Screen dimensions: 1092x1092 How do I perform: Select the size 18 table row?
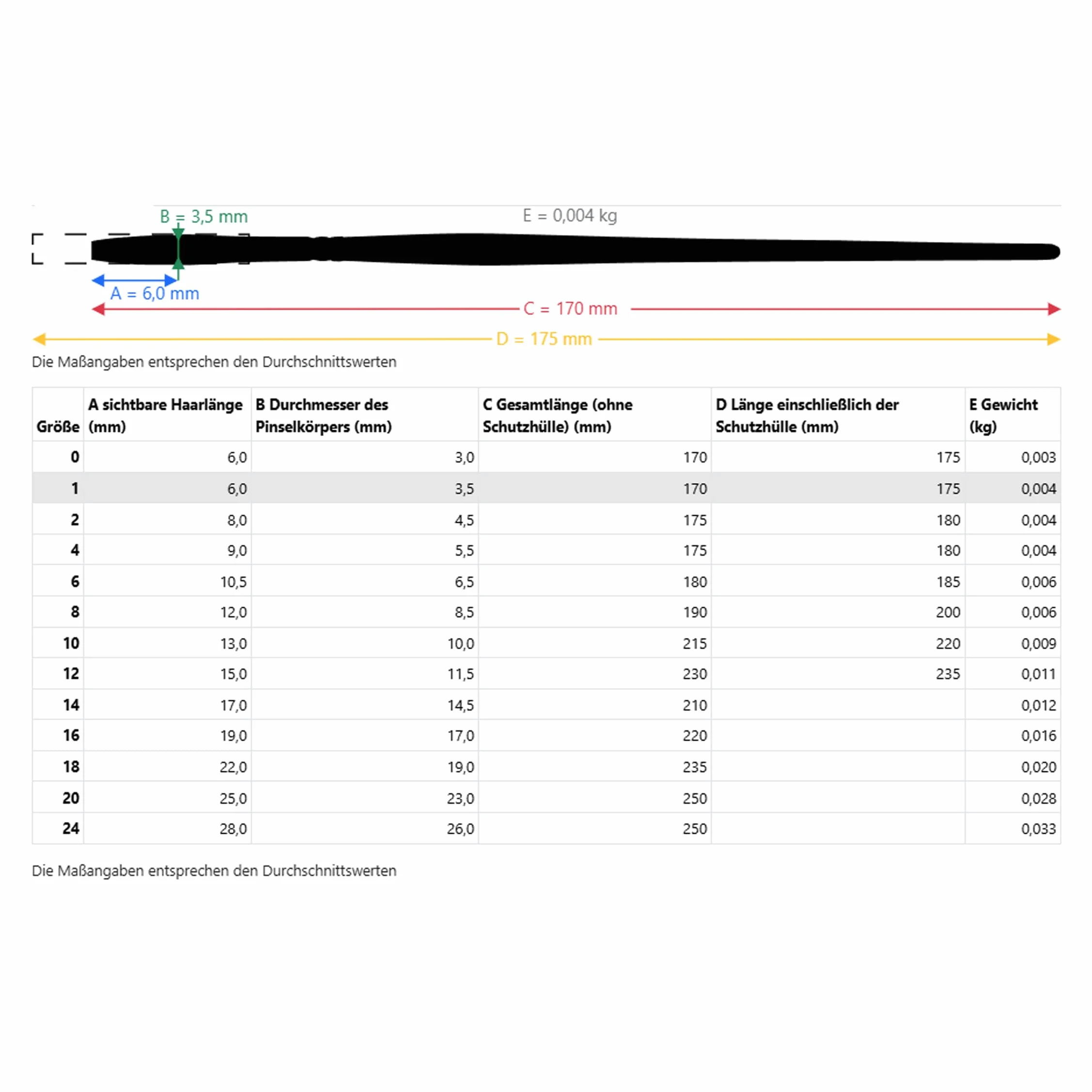point(546,766)
